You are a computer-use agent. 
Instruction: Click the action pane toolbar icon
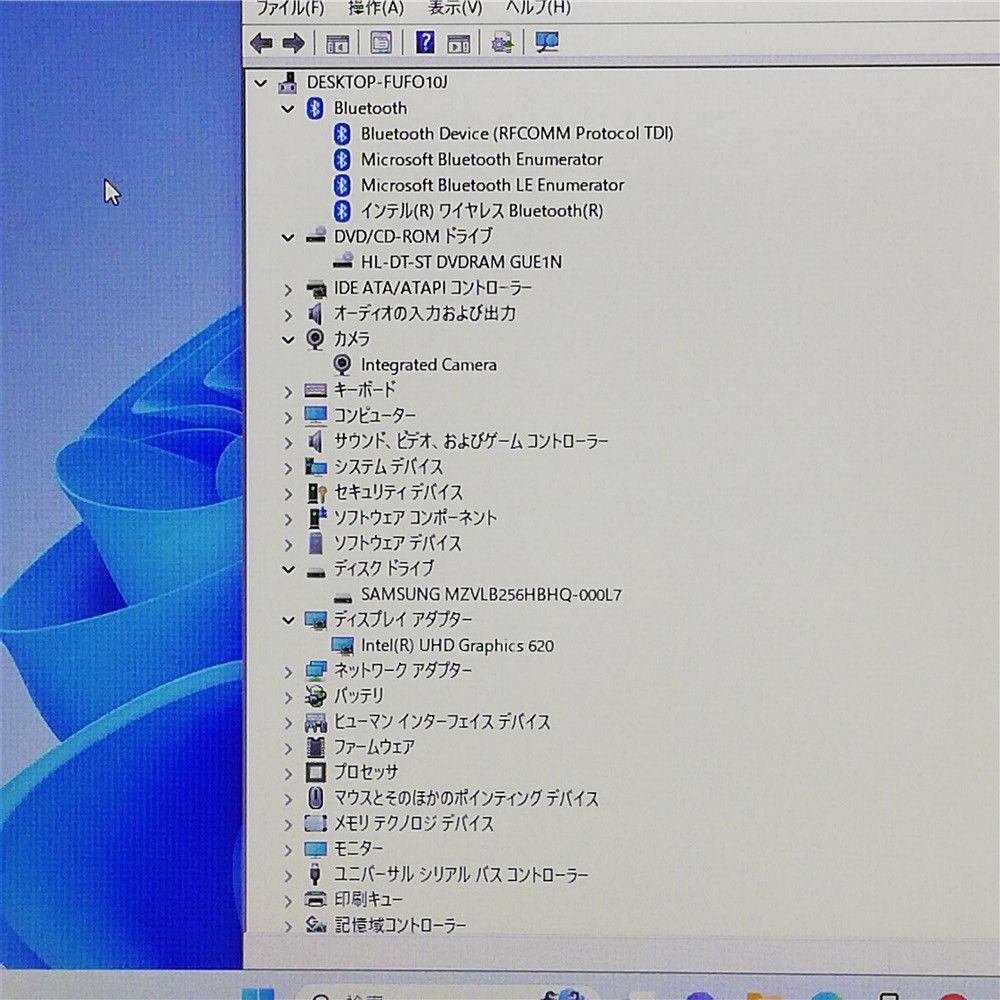[459, 43]
